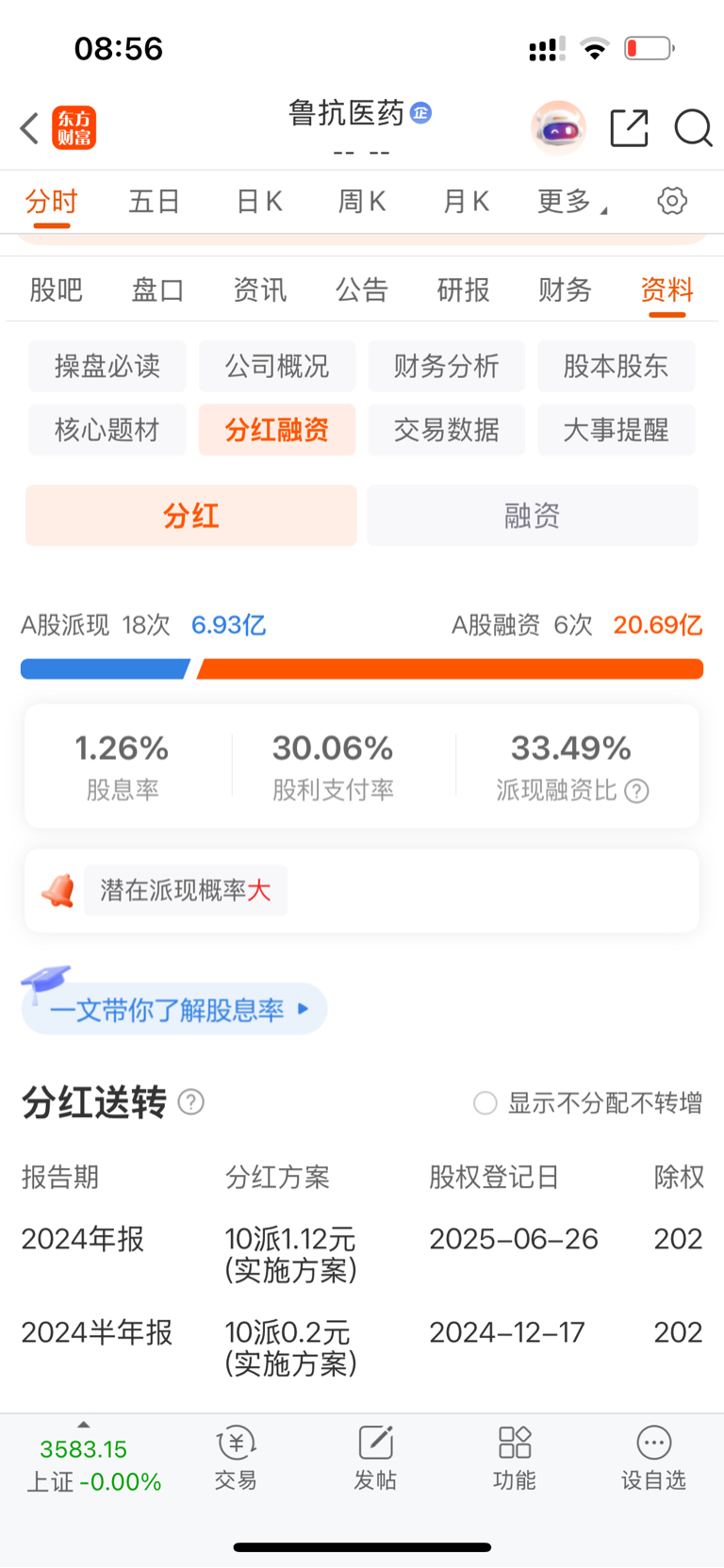Switch to the 融资 toggle
This screenshot has height=1568, width=724.
click(533, 516)
